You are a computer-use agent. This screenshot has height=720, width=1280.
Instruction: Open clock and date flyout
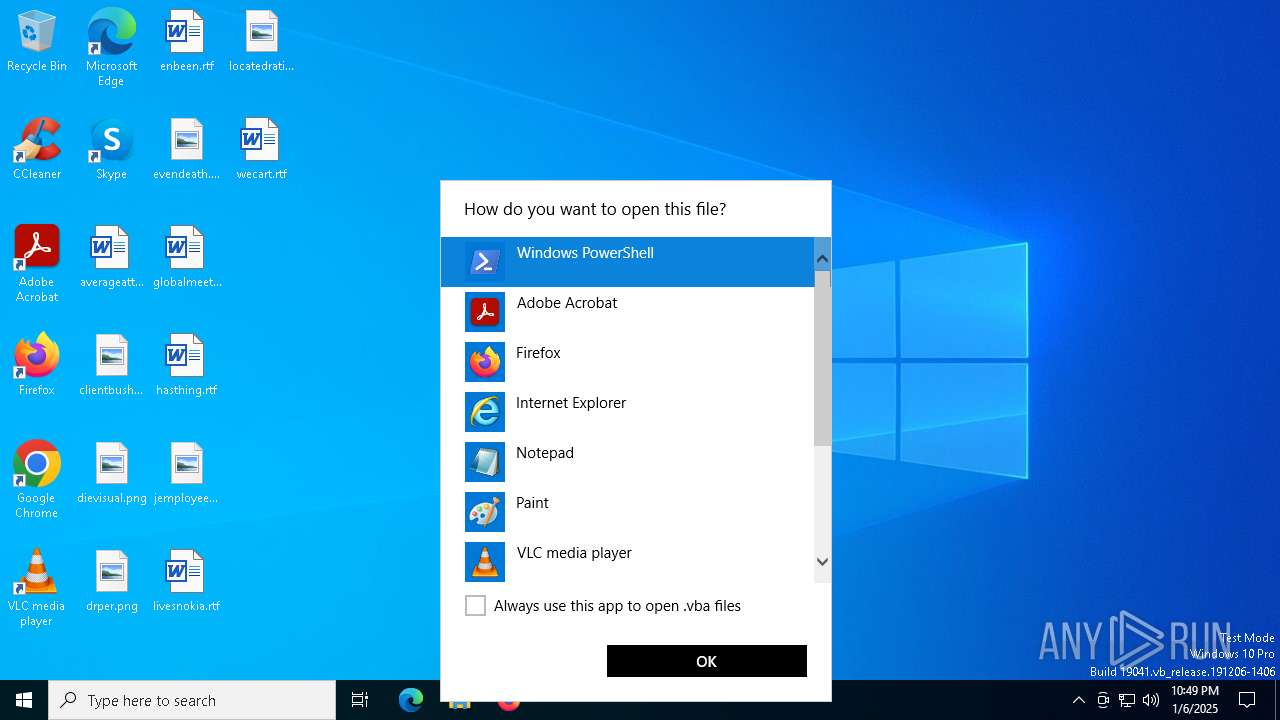click(x=1195, y=700)
